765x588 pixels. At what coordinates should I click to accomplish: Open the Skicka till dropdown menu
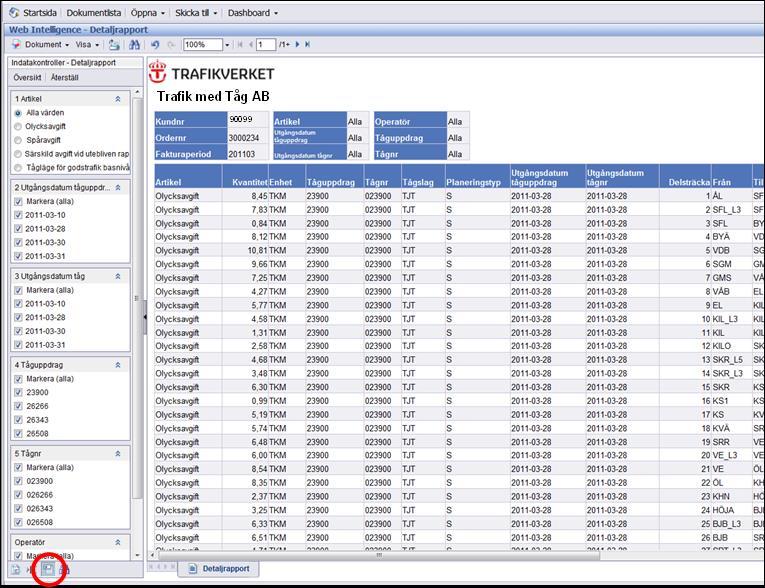pyautogui.click(x=196, y=13)
